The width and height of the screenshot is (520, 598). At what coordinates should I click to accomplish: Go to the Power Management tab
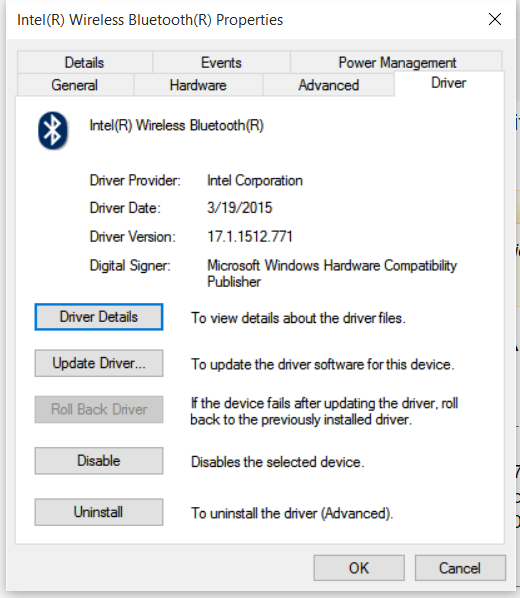[397, 62]
